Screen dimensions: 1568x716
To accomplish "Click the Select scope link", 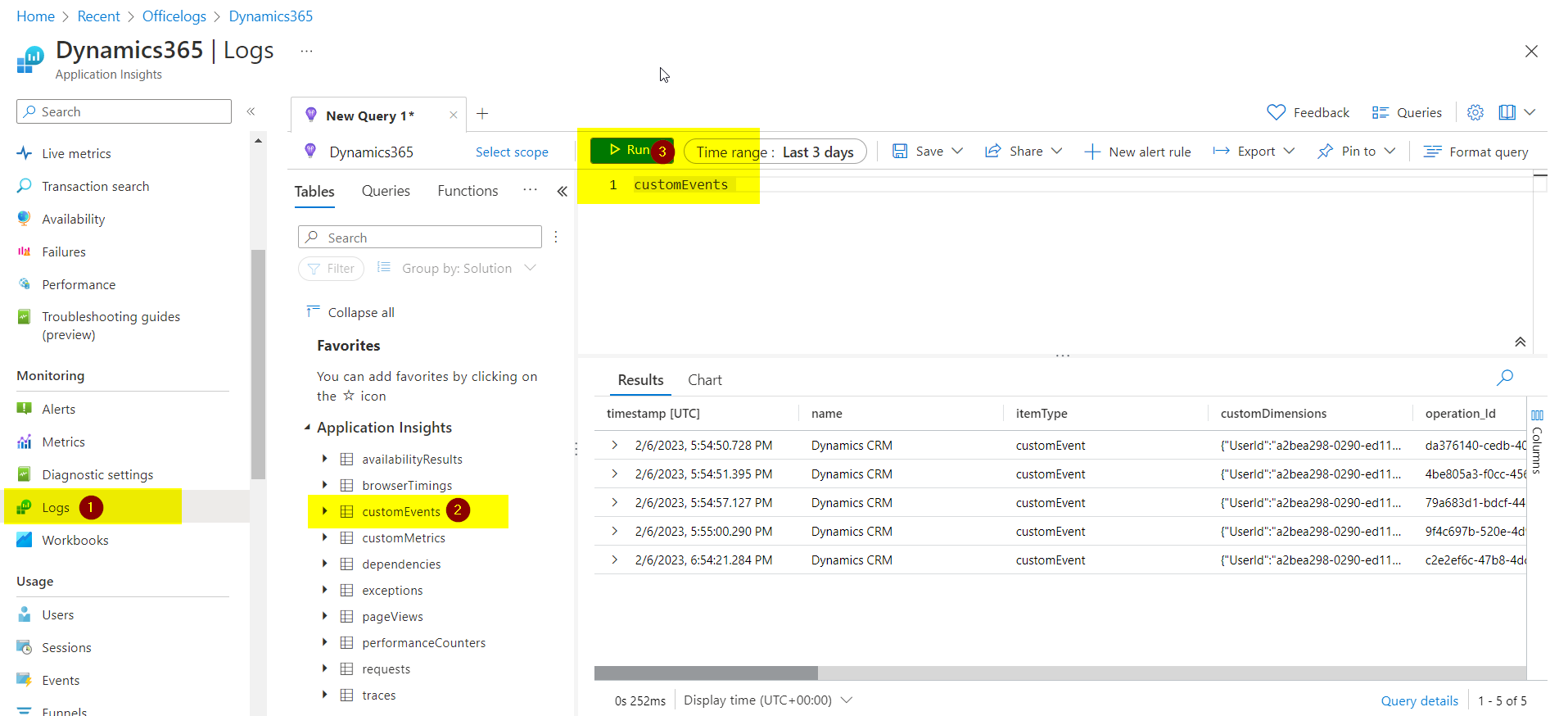I will (512, 152).
